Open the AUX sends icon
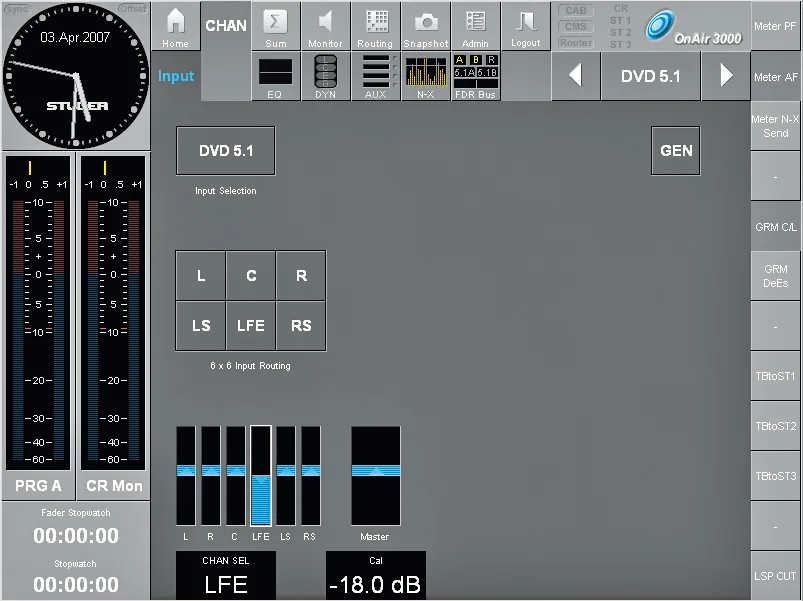 click(375, 76)
